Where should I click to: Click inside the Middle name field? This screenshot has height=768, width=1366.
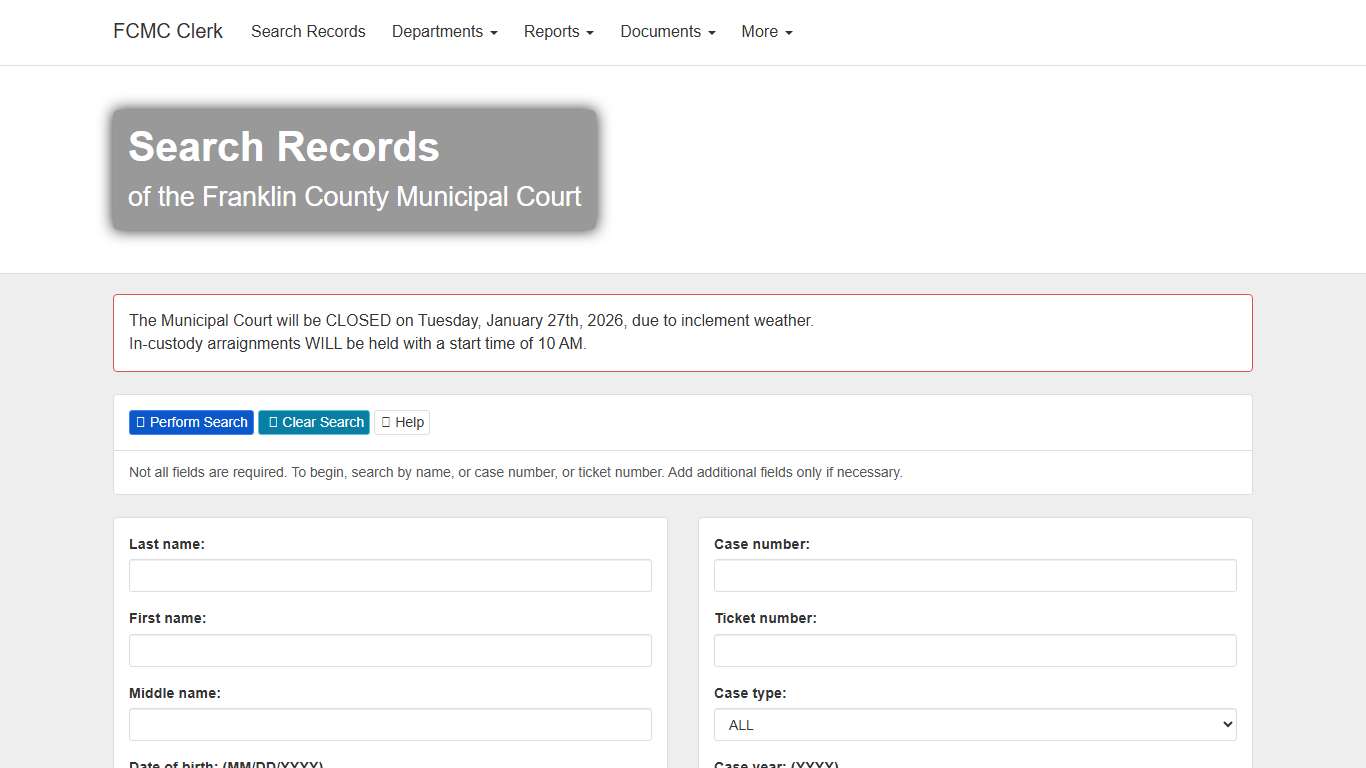(x=390, y=724)
